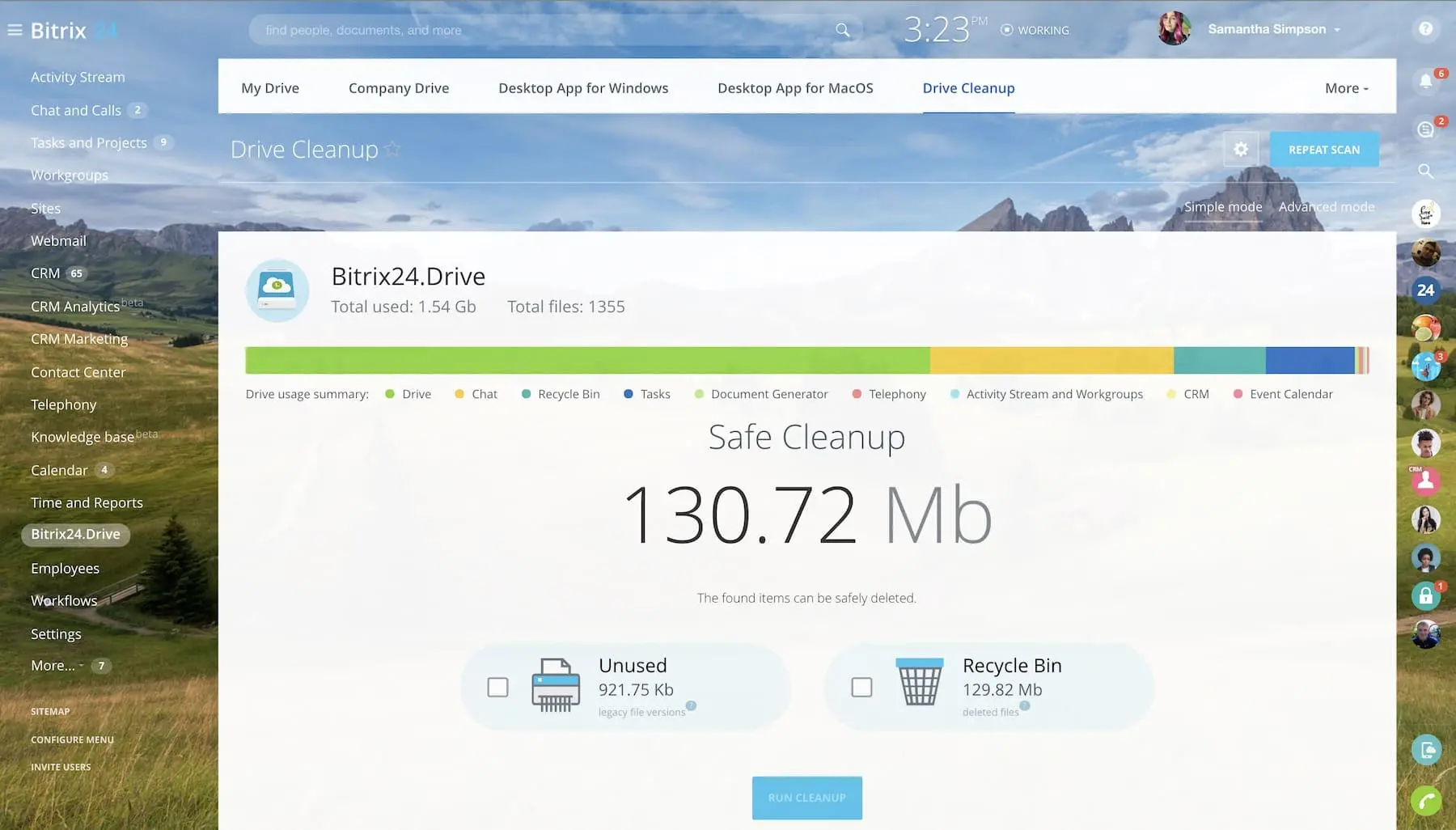Click the green lock icon in sidebar
Image resolution: width=1456 pixels, height=830 pixels.
coord(1425,596)
